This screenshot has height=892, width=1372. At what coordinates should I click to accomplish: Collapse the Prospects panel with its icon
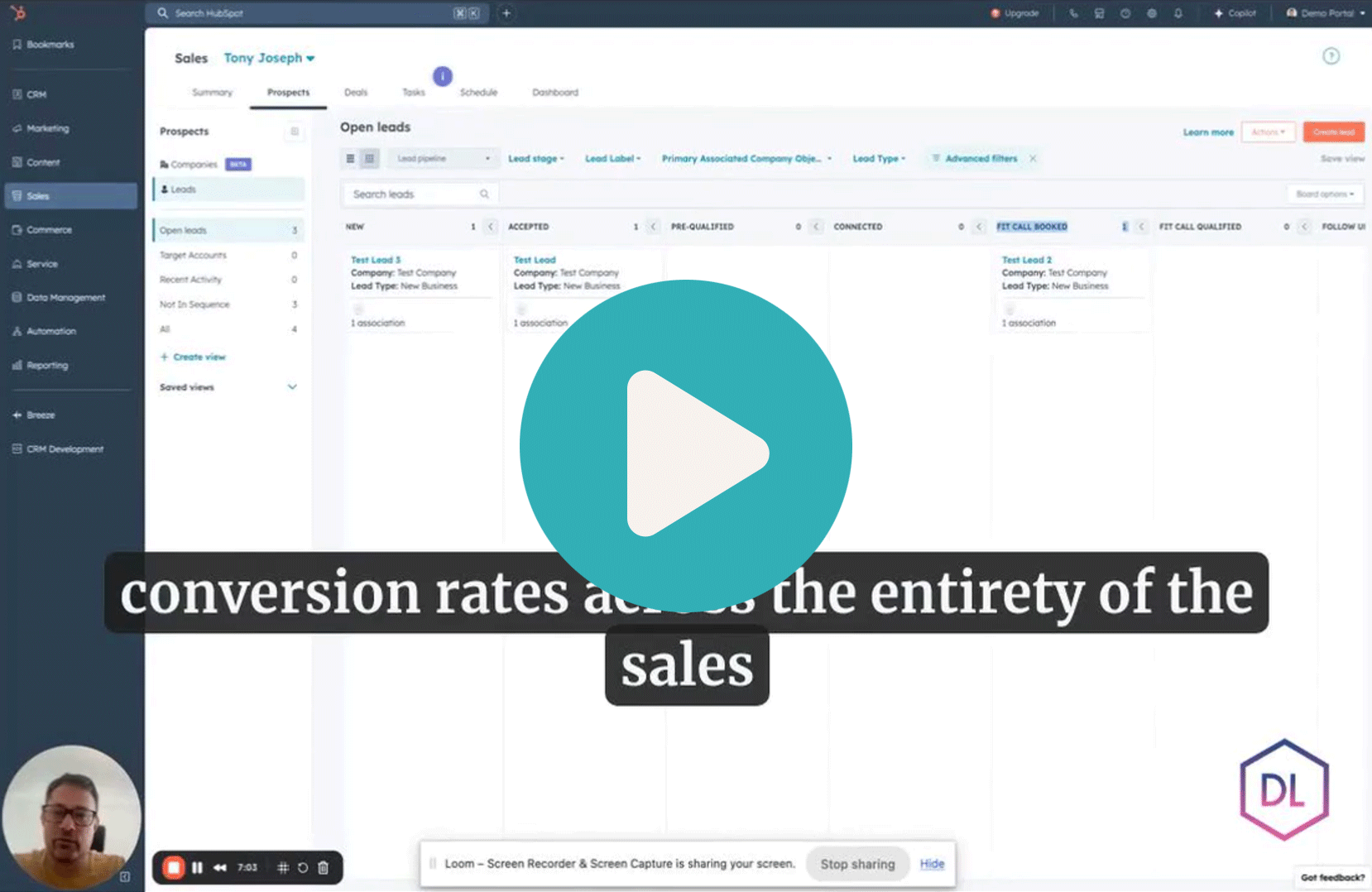[295, 132]
